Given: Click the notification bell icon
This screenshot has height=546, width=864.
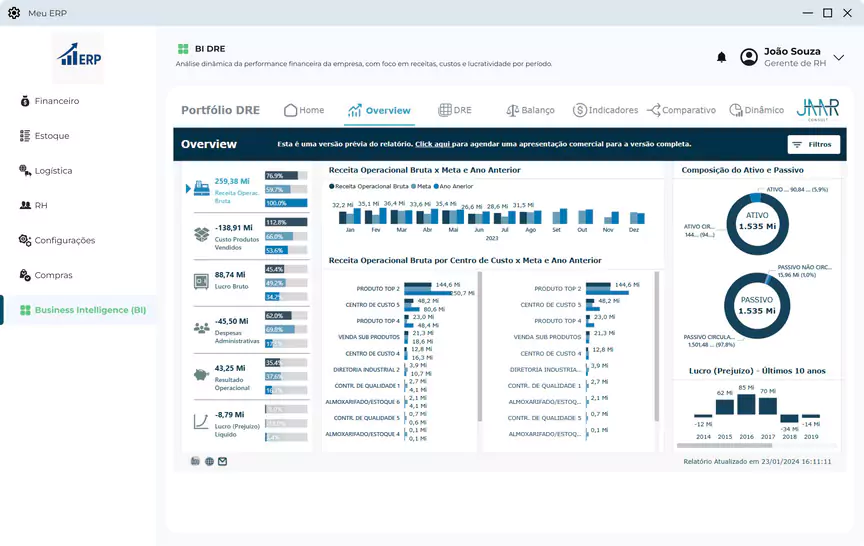Looking at the screenshot, I should (721, 57).
